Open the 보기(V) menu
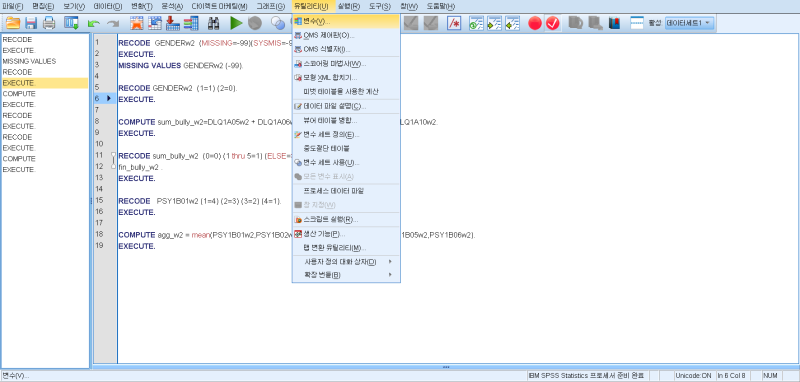 (74, 7)
